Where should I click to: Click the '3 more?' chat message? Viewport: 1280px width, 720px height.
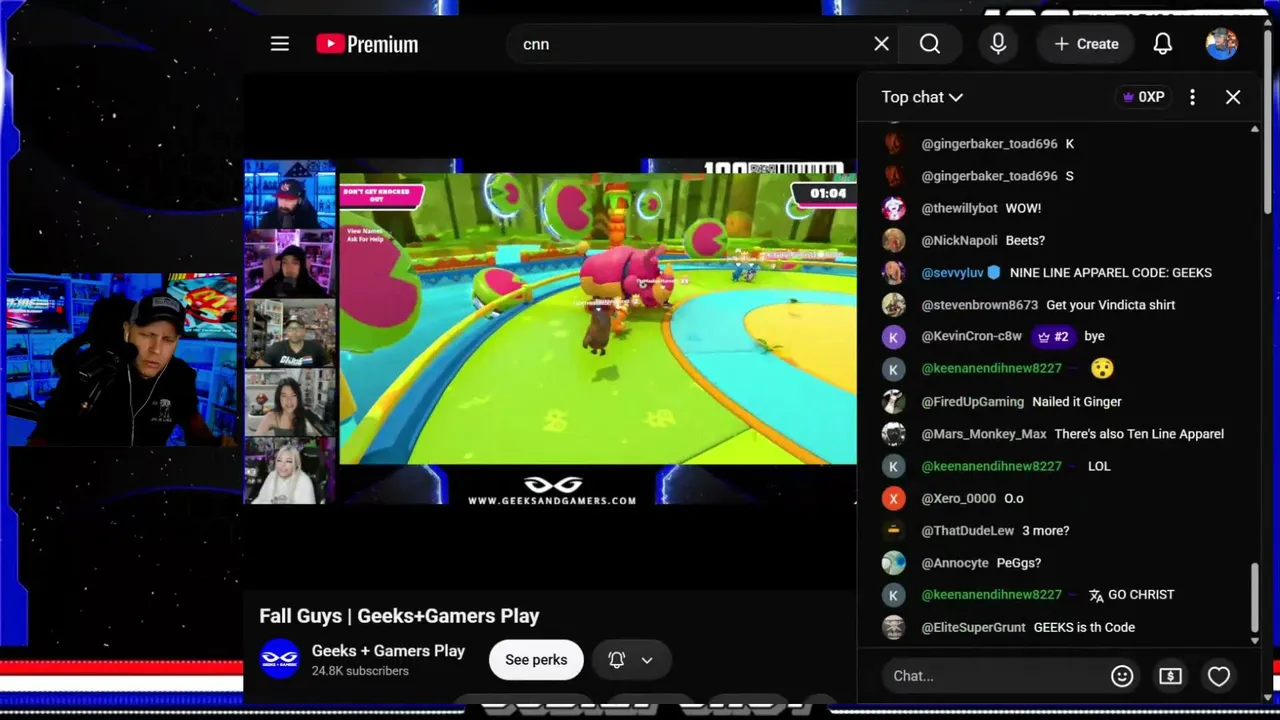pos(1046,530)
